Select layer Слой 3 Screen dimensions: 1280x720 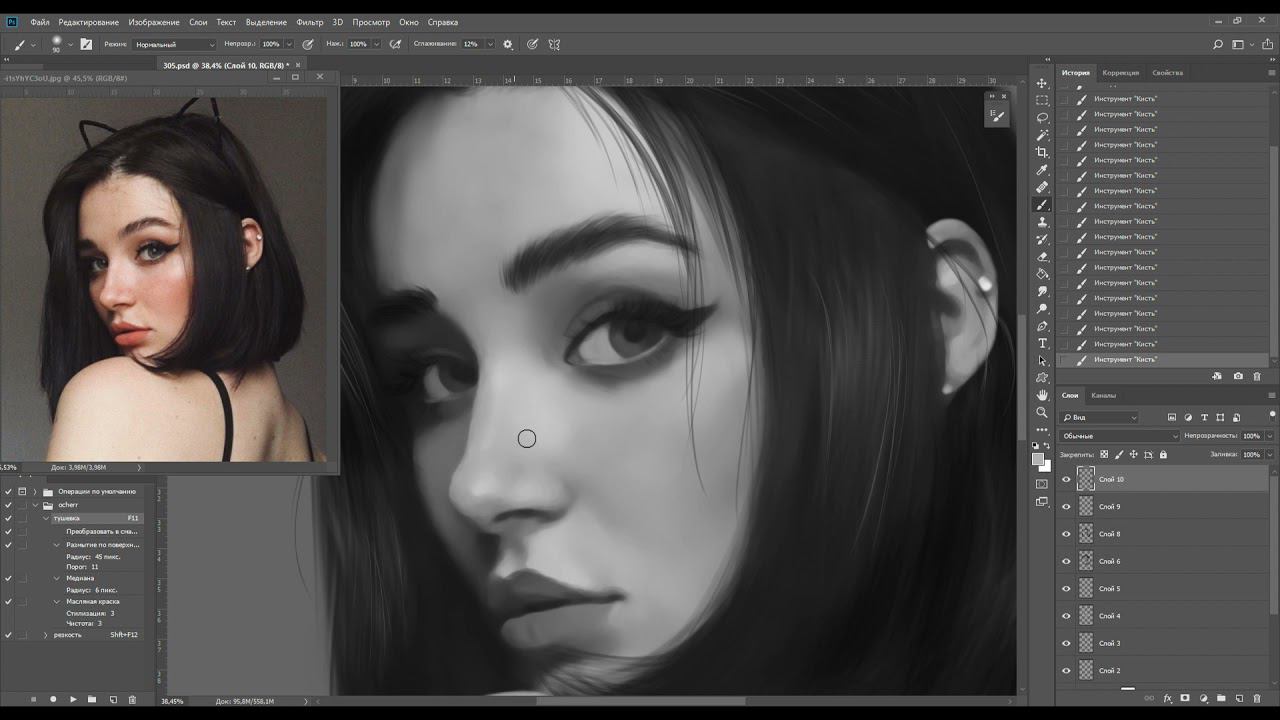[1150, 643]
